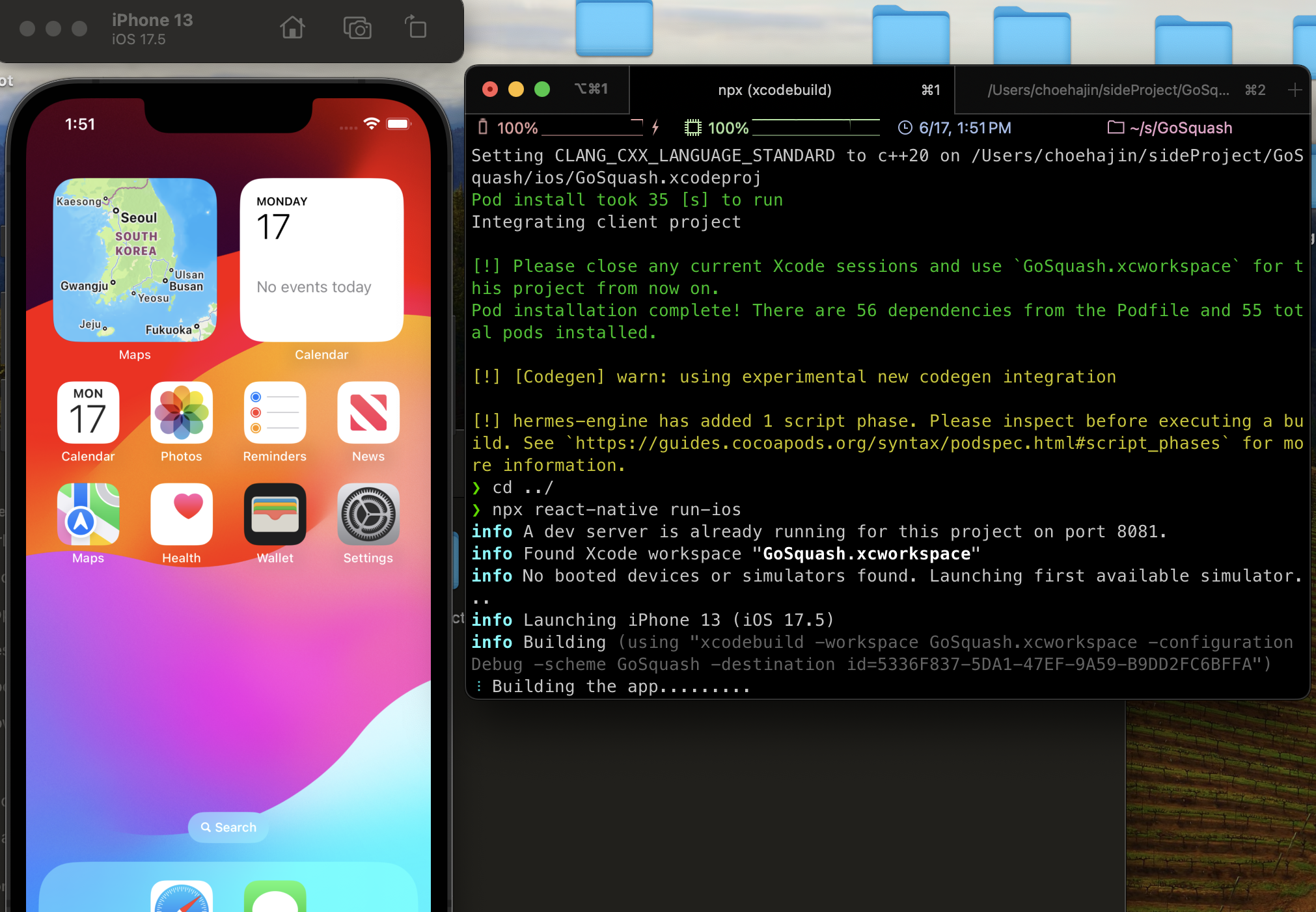
Task: Click the cocoapods guides URL in terminal
Action: pos(898,443)
